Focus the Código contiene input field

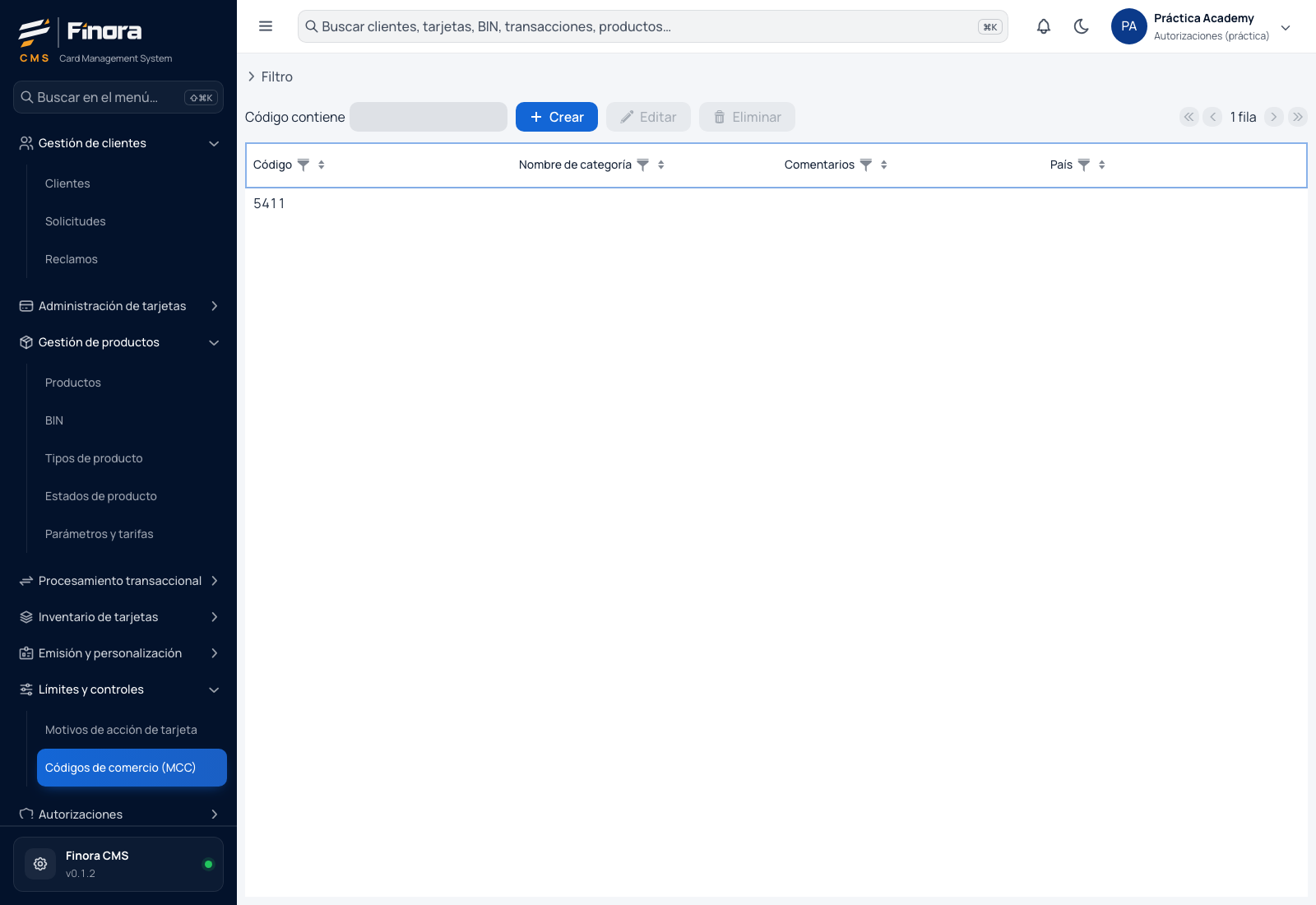429,117
